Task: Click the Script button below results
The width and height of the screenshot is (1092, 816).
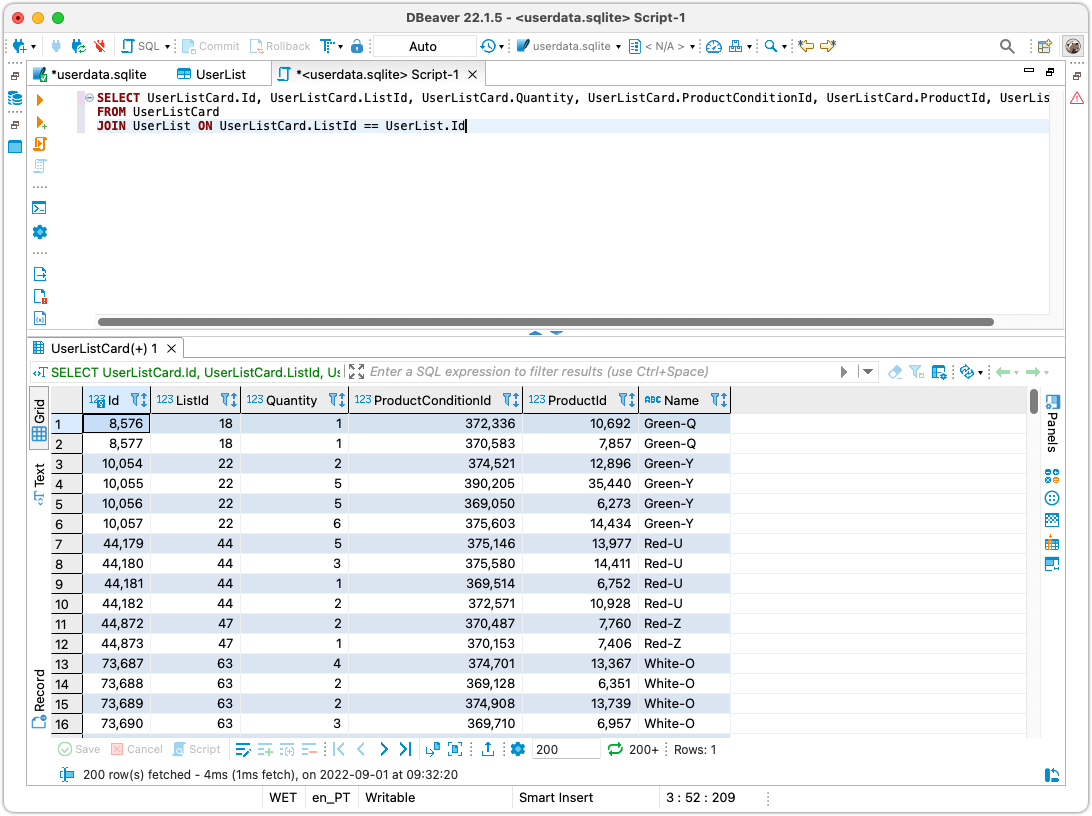Action: click(196, 750)
